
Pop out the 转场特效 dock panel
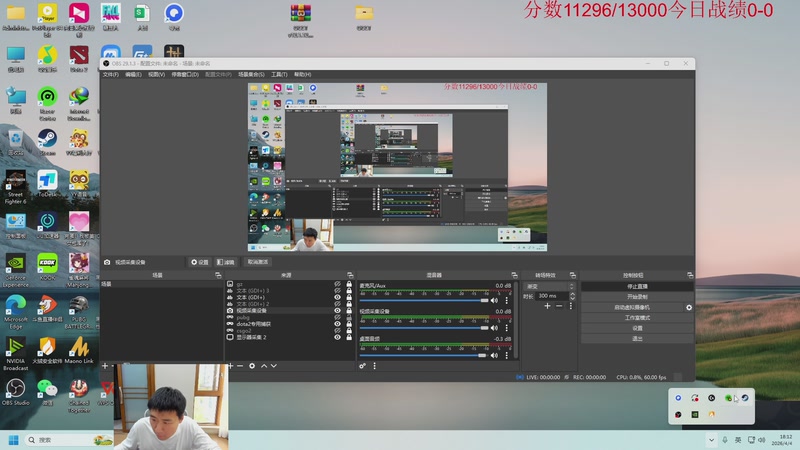[x=572, y=275]
